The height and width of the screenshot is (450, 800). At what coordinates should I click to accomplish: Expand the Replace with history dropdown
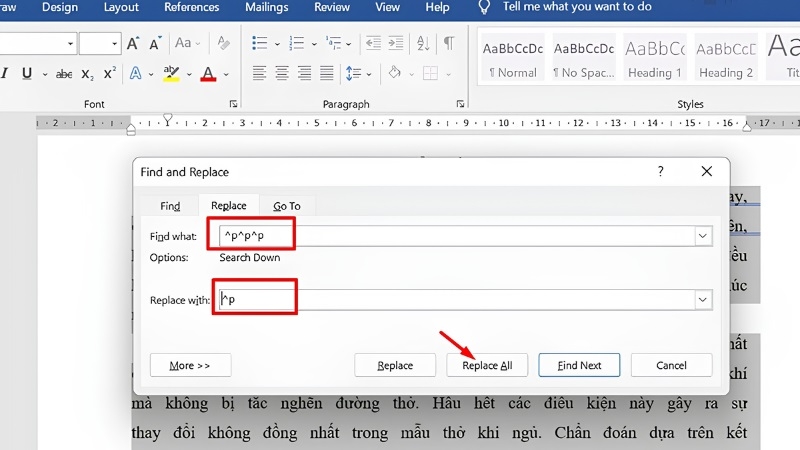point(703,299)
